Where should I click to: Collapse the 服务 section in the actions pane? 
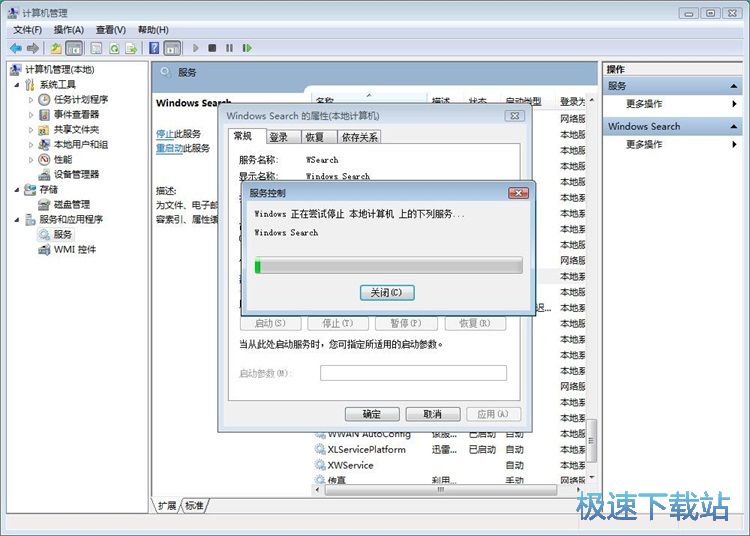pos(733,86)
